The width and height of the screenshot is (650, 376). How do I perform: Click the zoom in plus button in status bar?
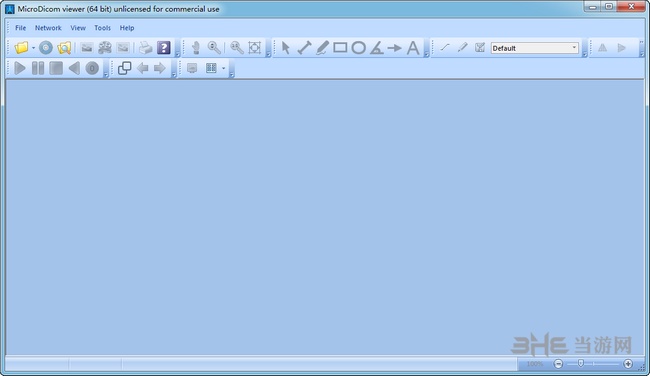coord(628,364)
